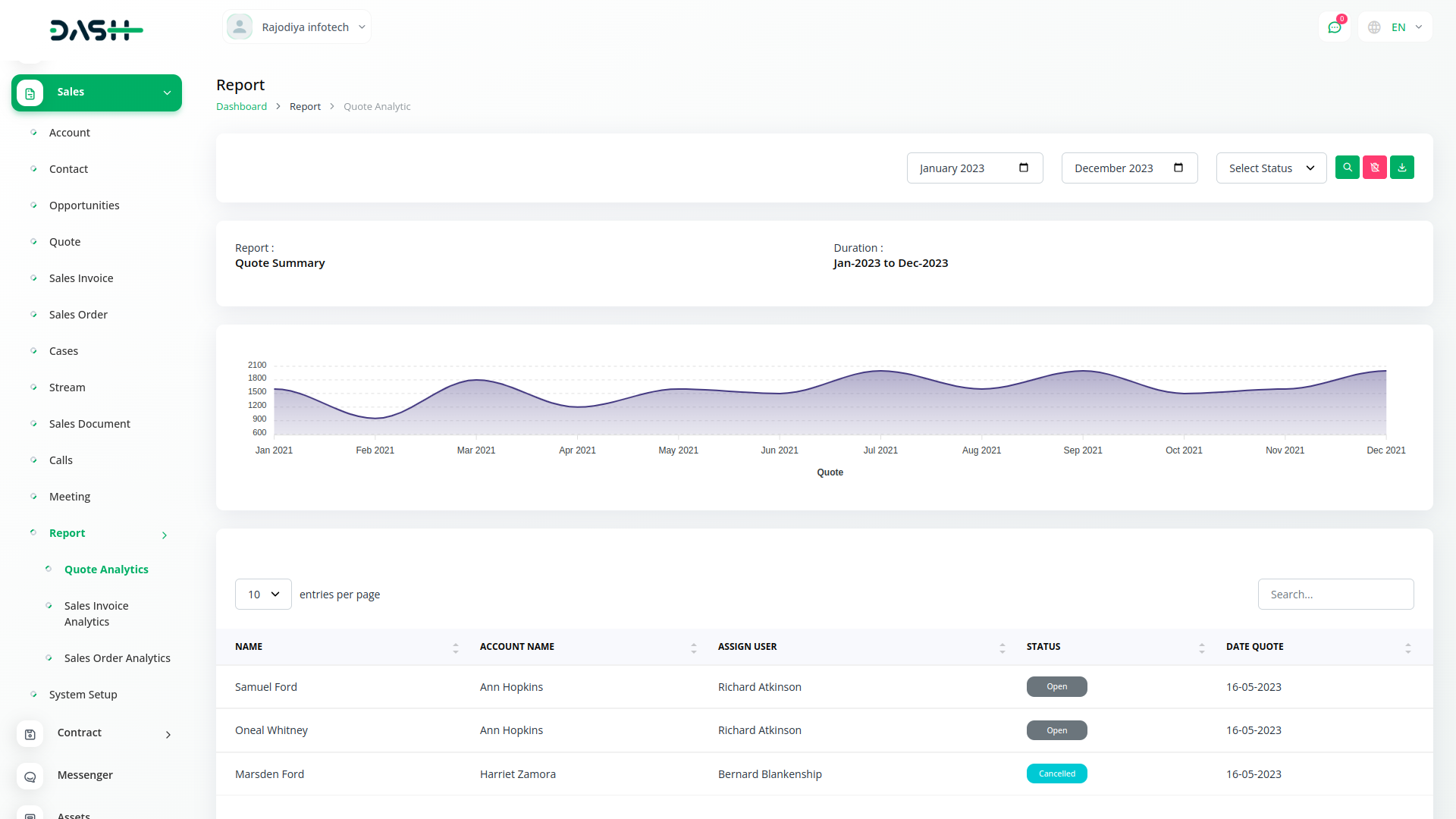Open calendar picker in January 2023 field

point(1023,168)
